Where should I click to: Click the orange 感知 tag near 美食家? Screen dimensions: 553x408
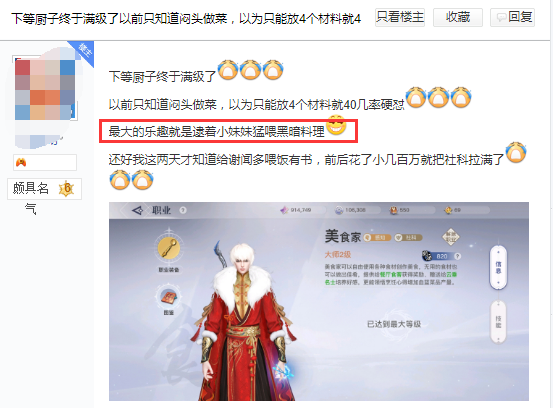tap(377, 238)
